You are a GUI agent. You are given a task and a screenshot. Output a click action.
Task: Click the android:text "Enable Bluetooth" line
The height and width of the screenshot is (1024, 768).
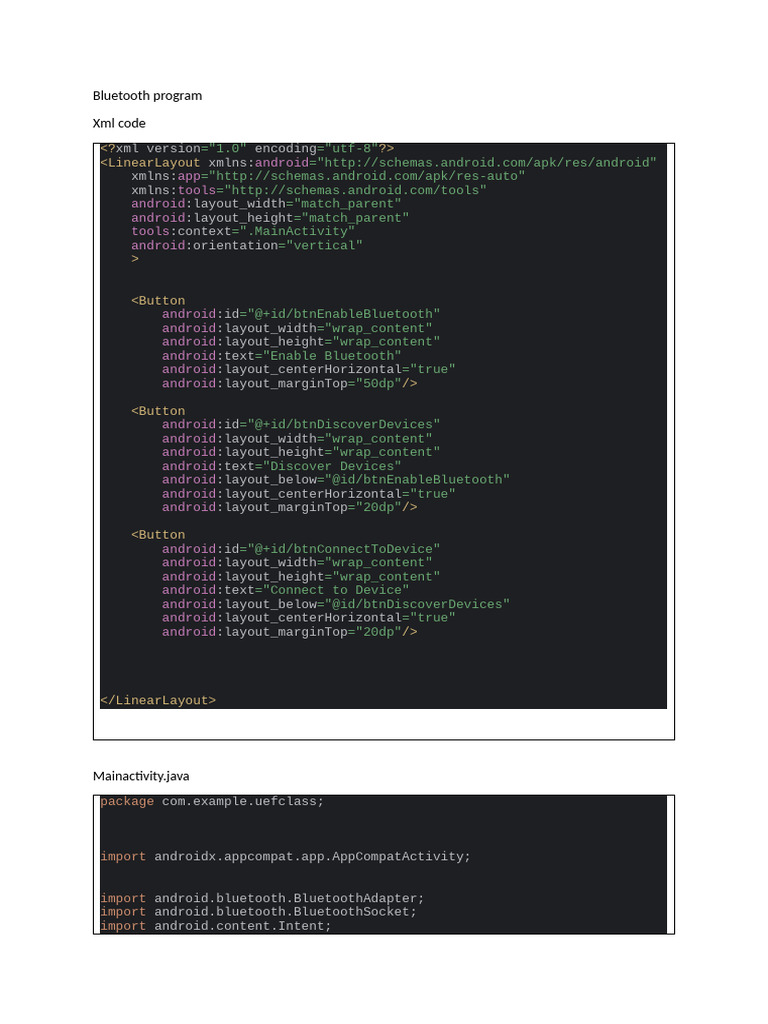point(281,356)
